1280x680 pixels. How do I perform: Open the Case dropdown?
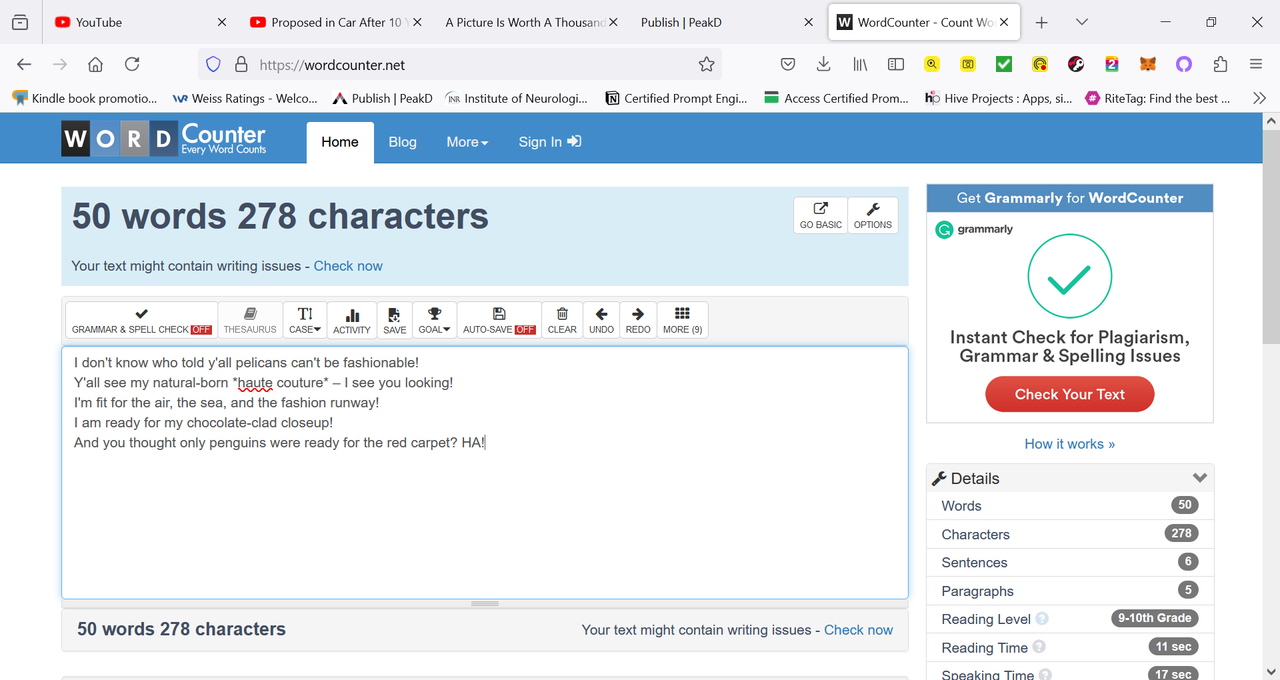coord(305,320)
